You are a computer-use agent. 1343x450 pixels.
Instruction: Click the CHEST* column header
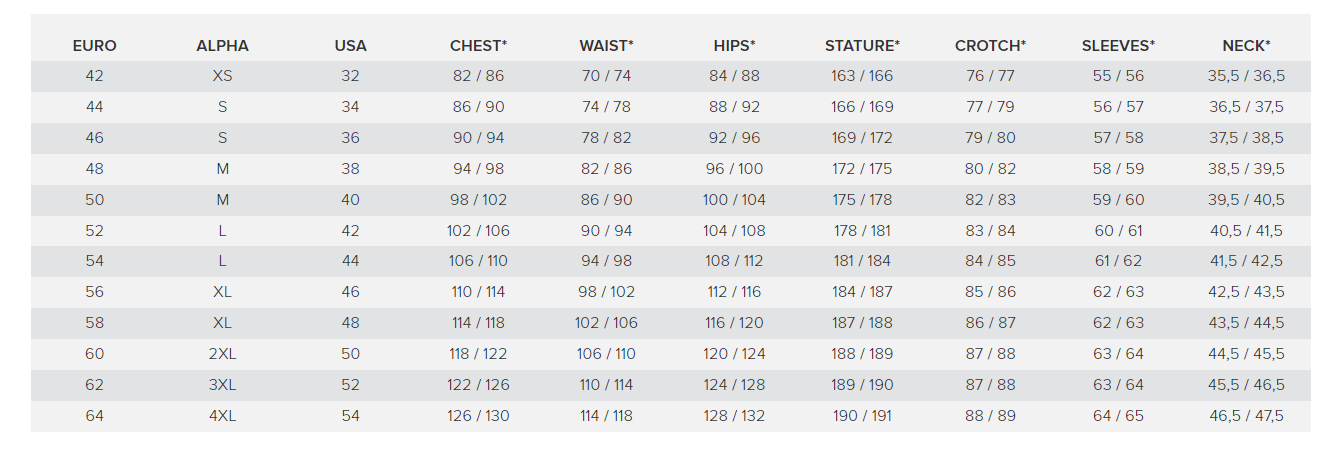(x=478, y=46)
